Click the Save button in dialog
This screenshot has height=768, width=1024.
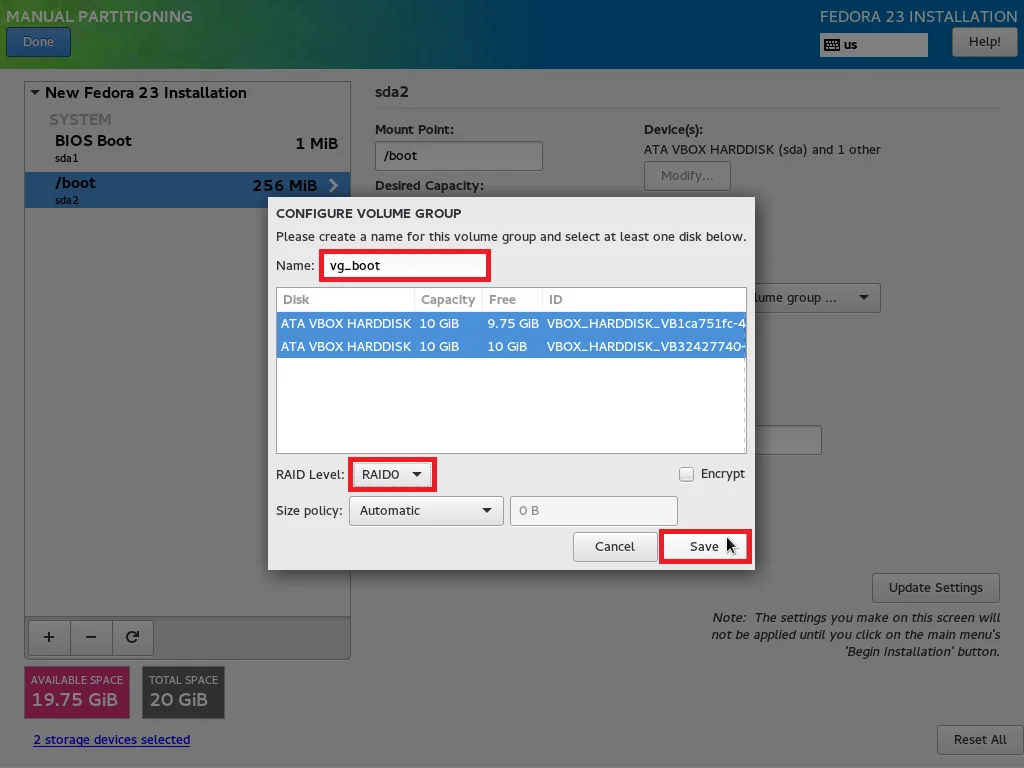tap(705, 547)
